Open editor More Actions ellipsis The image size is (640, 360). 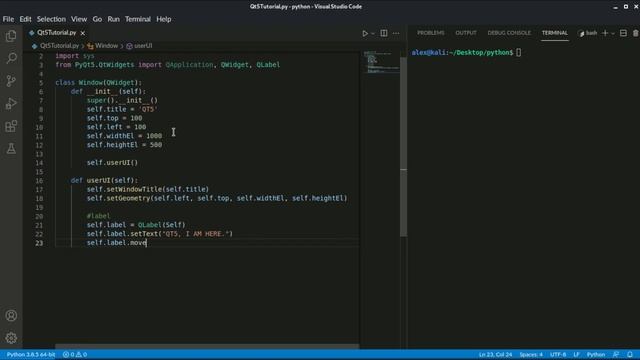click(396, 33)
